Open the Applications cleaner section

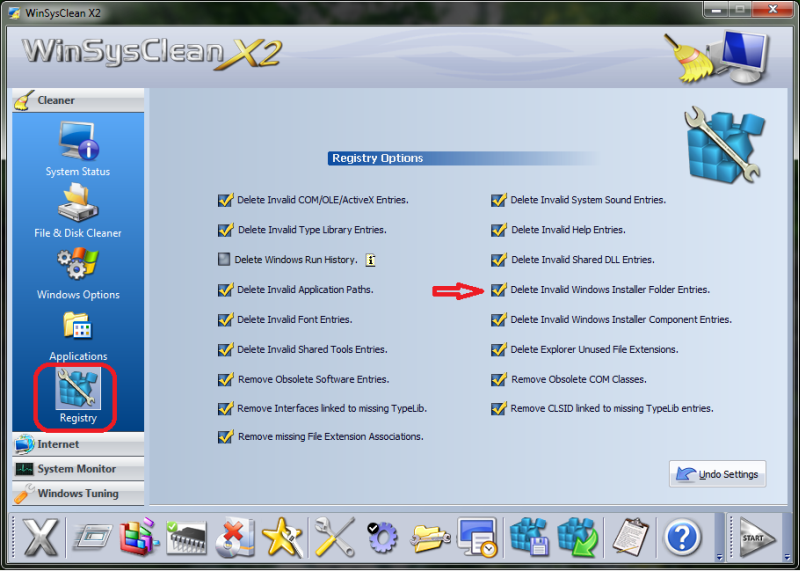pyautogui.click(x=78, y=336)
